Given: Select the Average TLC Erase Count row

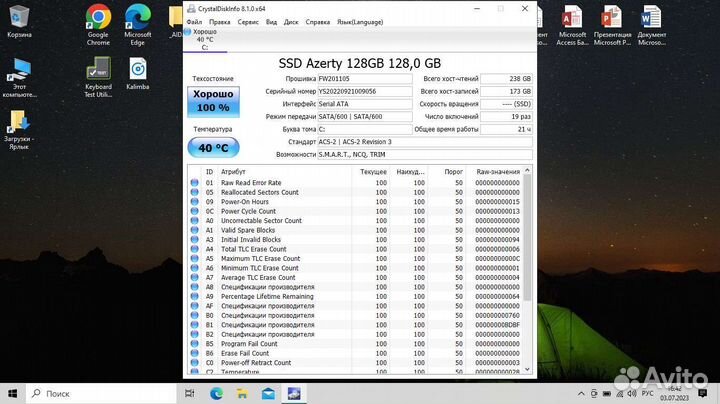Looking at the screenshot, I should [355, 277].
